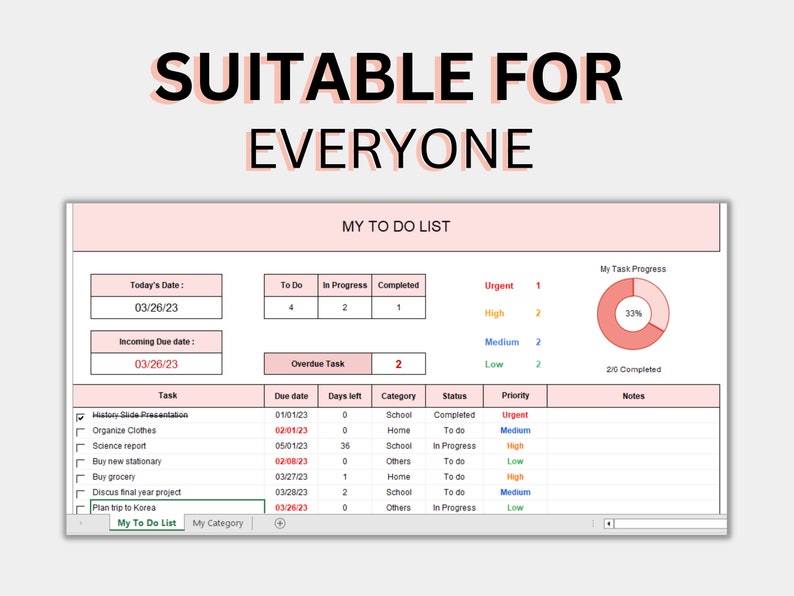Select the Overdue Task value 2

pyautogui.click(x=399, y=364)
